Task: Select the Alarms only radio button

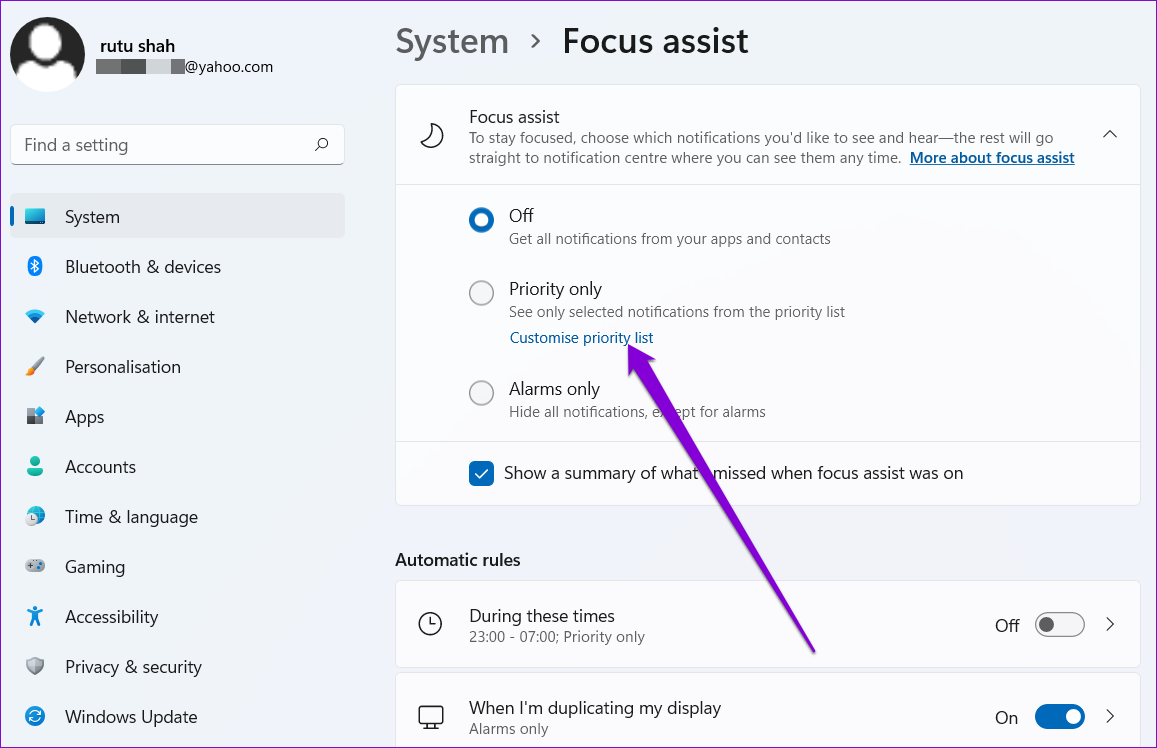Action: coord(481,392)
